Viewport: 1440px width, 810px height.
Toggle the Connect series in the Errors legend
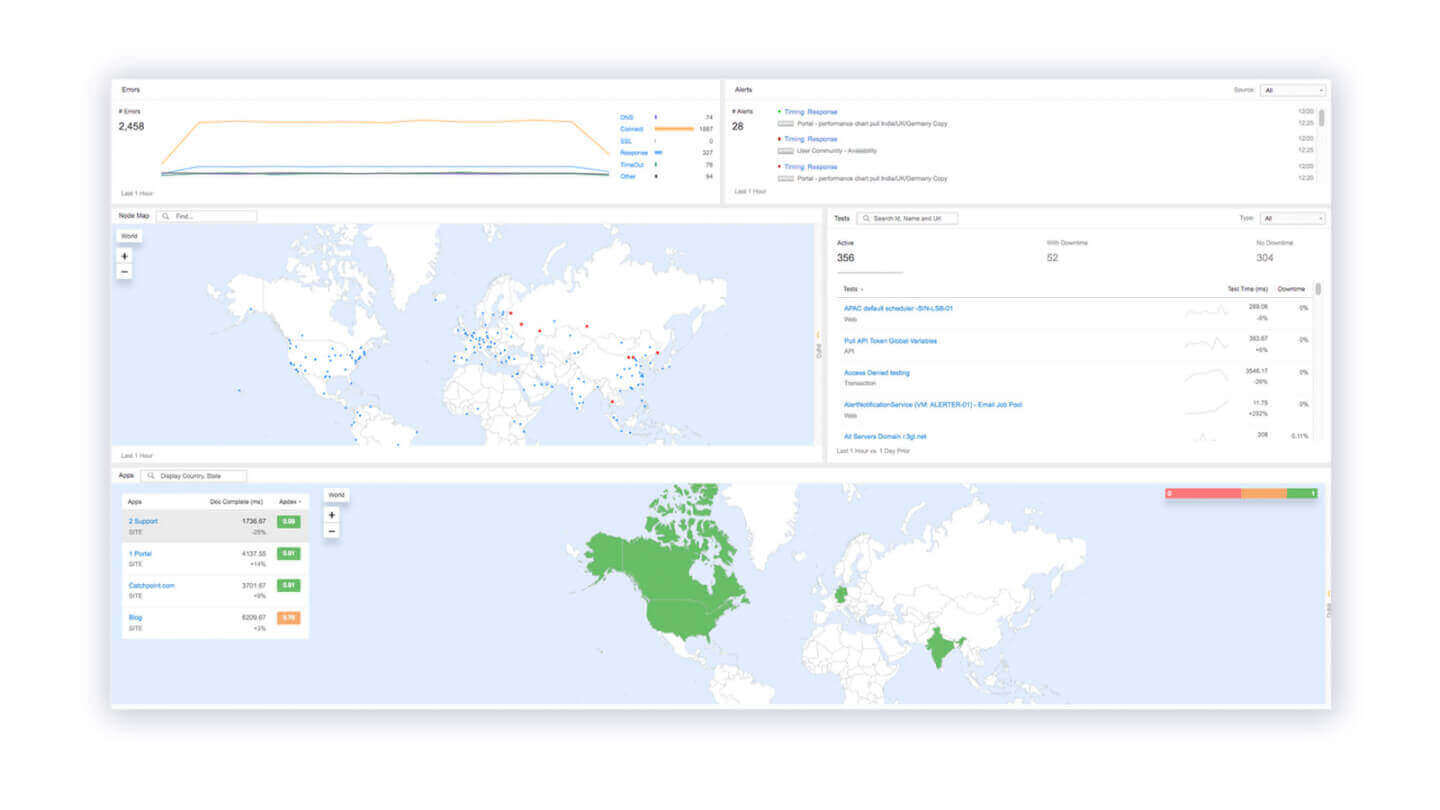pyautogui.click(x=632, y=129)
